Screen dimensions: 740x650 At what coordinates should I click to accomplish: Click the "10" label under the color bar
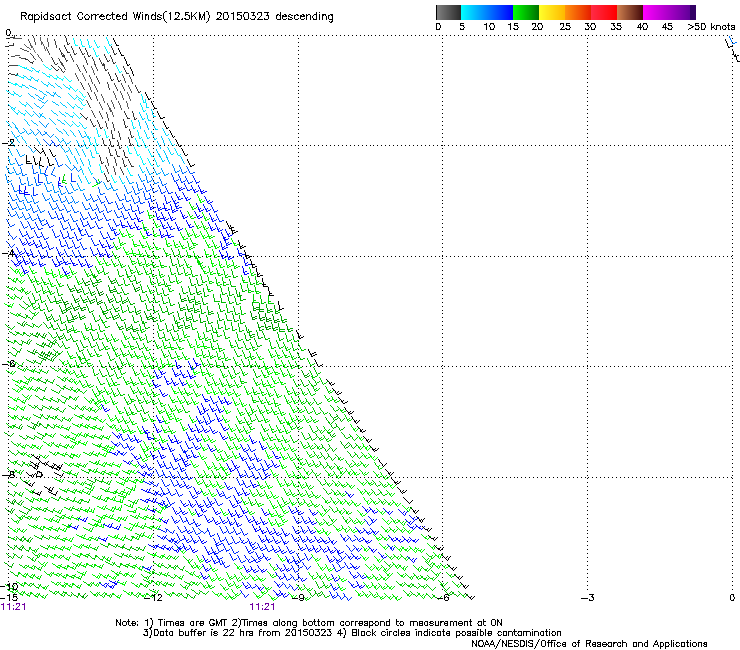489,27
